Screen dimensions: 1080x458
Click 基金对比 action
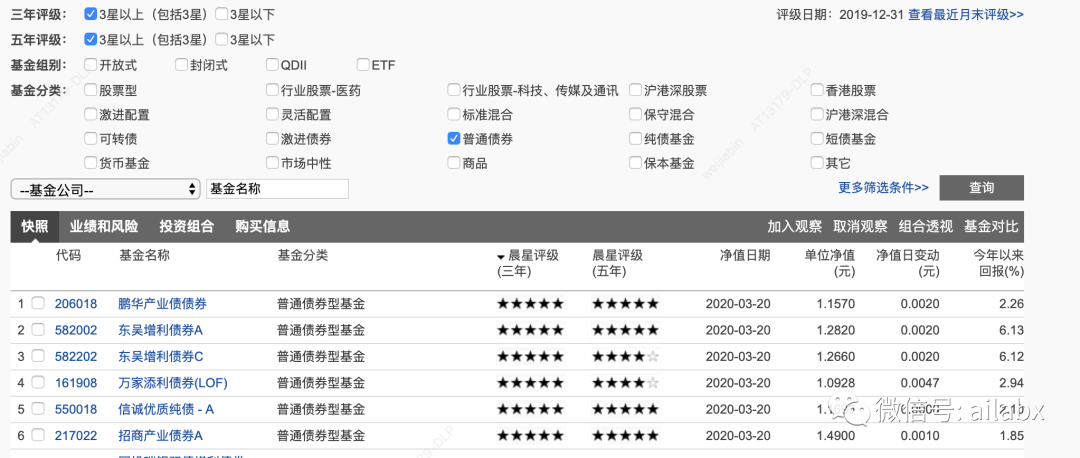(x=990, y=227)
